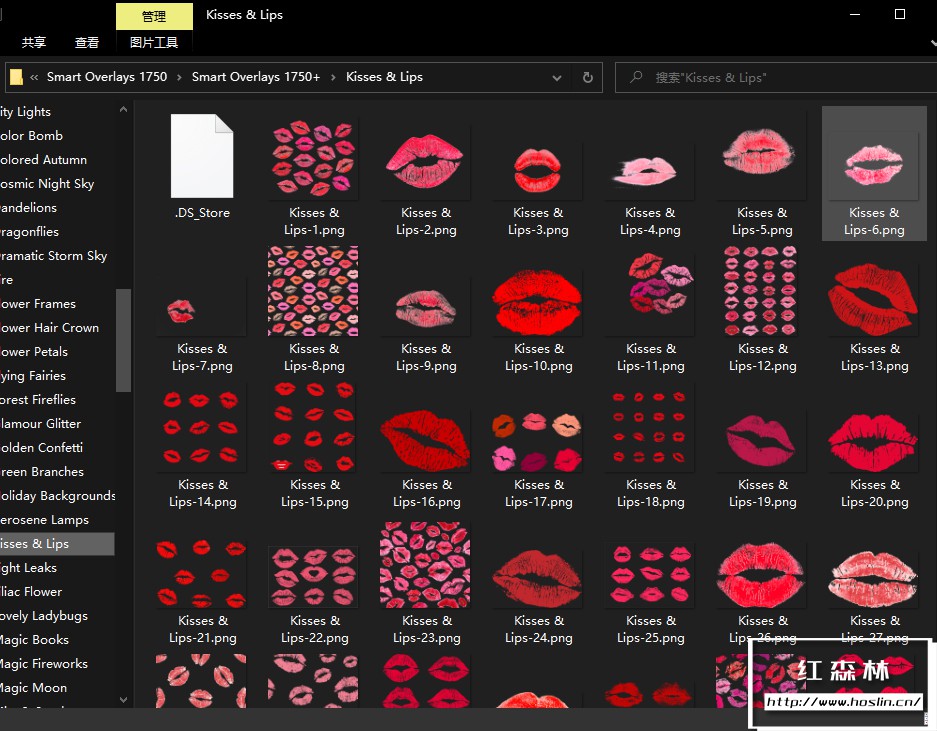This screenshot has height=731, width=937.
Task: Select Kisses & Lips-11.png thumbnail
Action: 650,292
